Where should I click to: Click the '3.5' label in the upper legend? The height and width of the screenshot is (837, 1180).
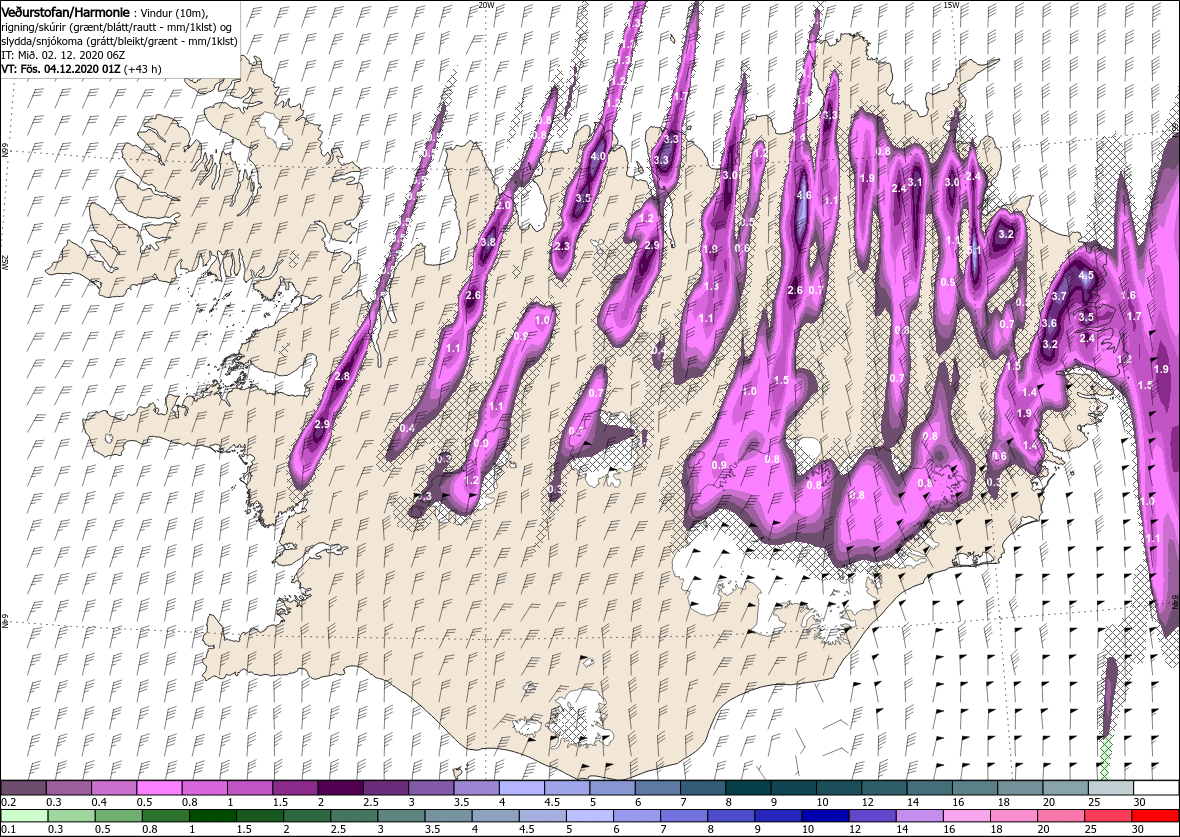click(463, 802)
